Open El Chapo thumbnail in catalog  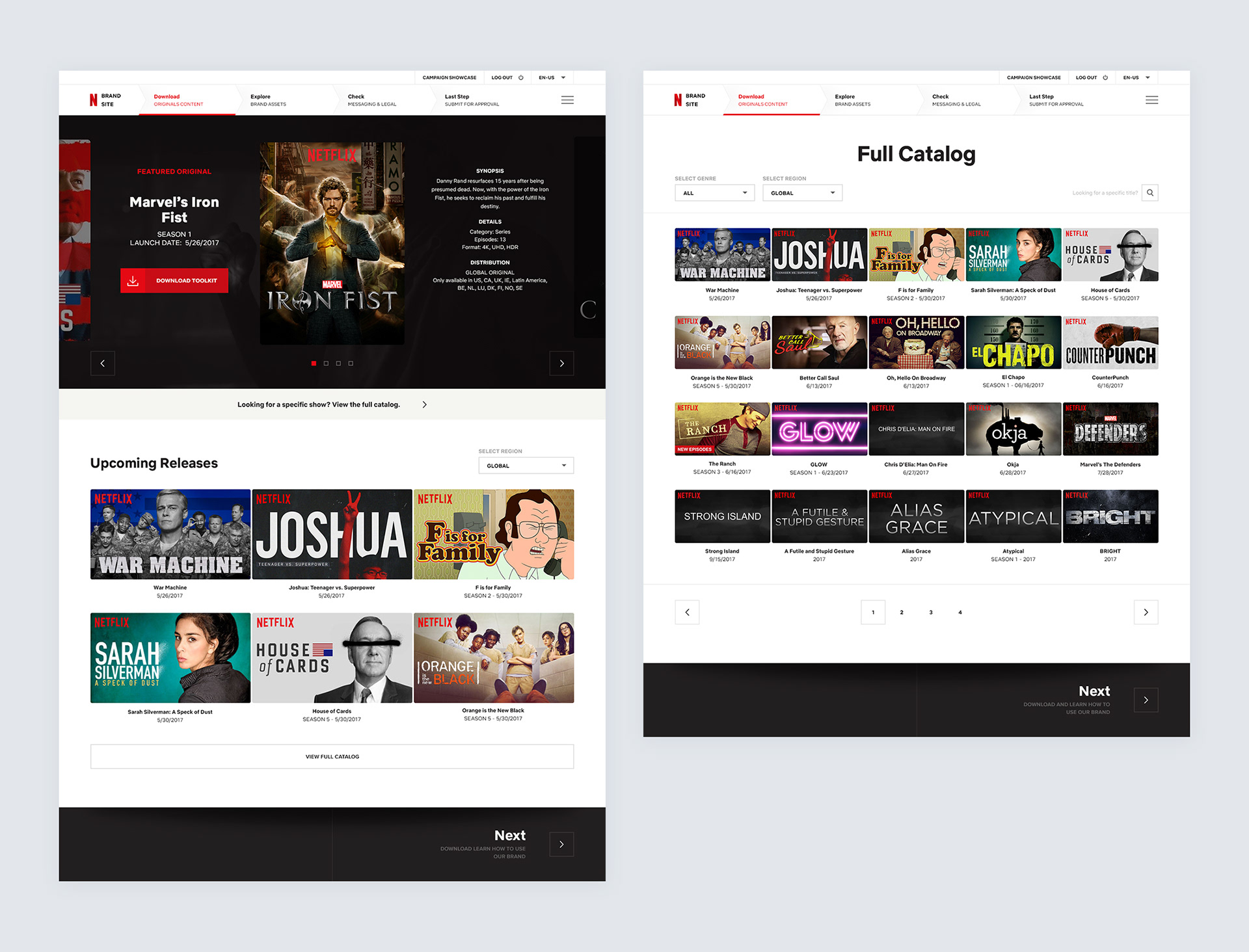click(x=1014, y=342)
